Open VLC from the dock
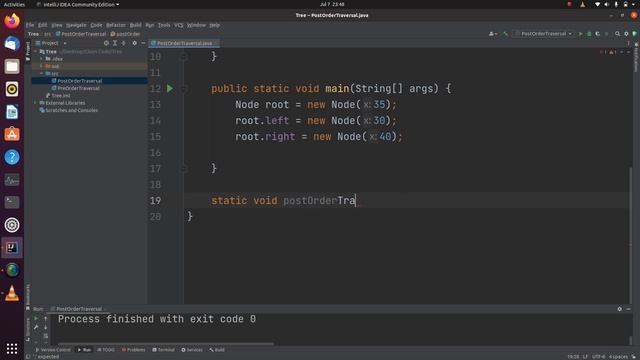Screen dimensions: 640x360 tap(12, 293)
